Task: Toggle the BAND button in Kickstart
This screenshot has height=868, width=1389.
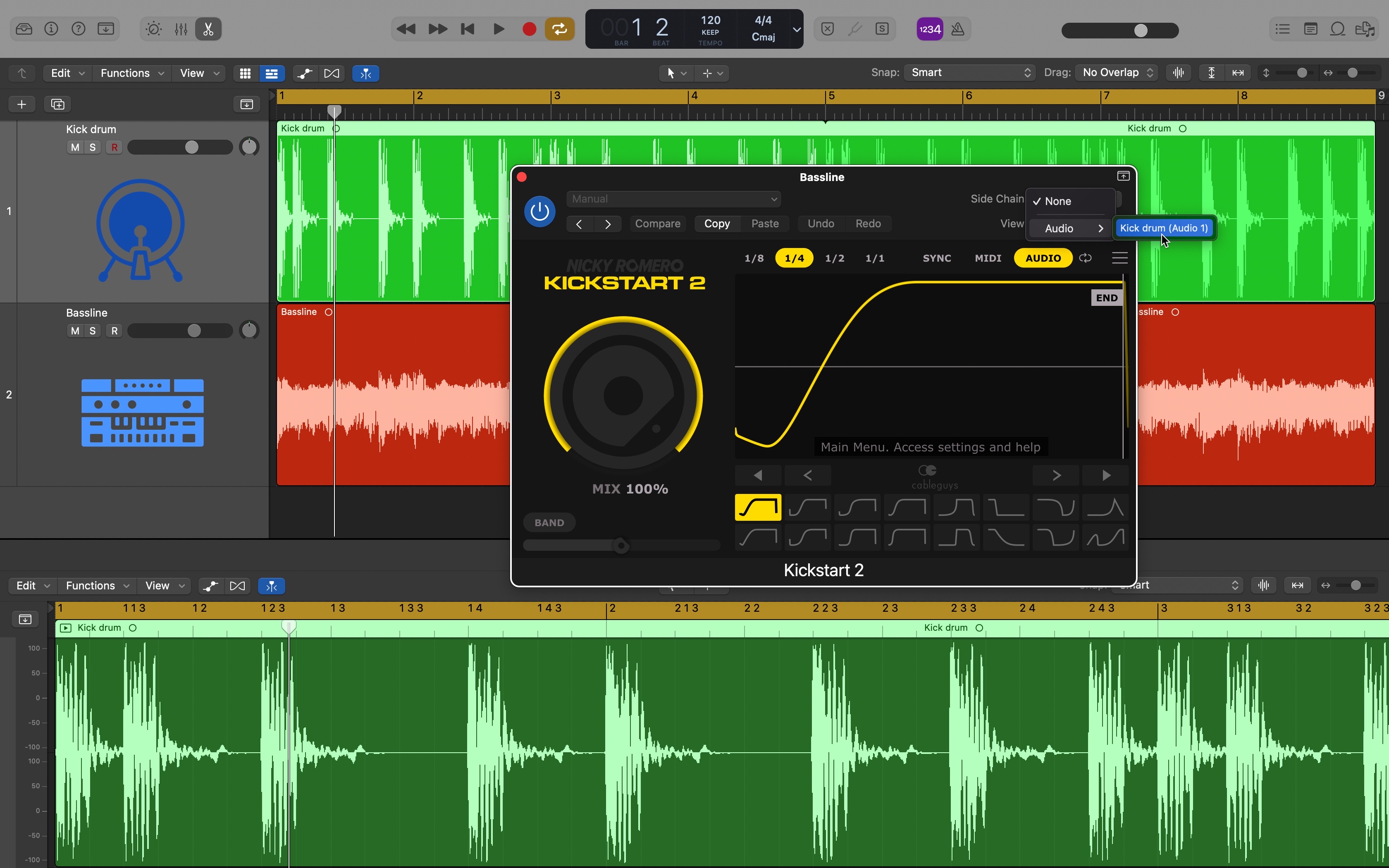Action: click(549, 523)
